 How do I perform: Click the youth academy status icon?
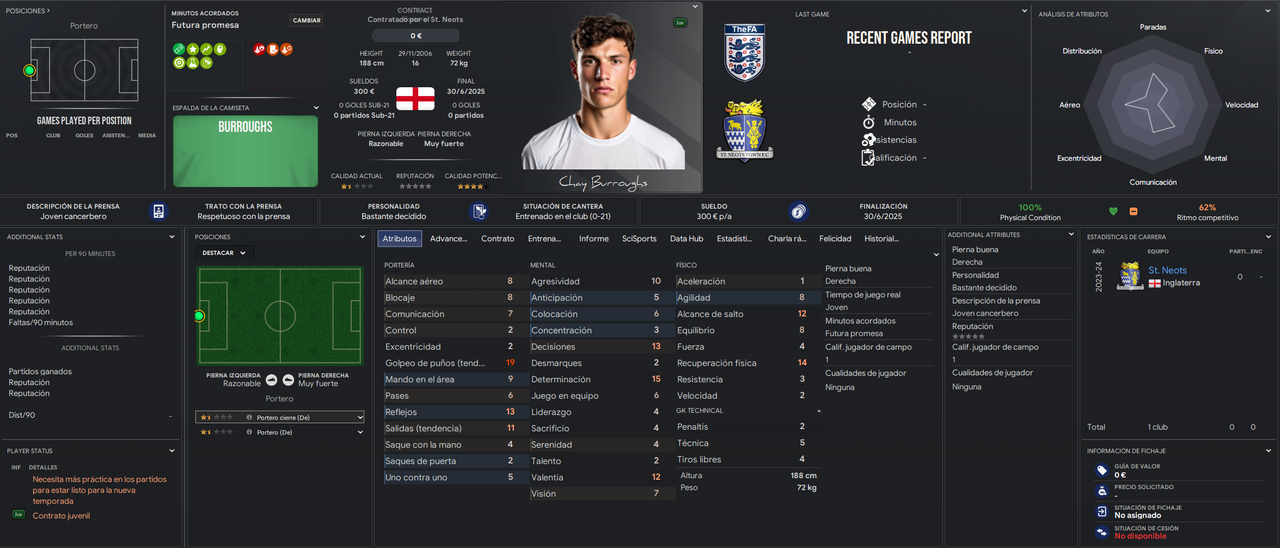point(480,211)
